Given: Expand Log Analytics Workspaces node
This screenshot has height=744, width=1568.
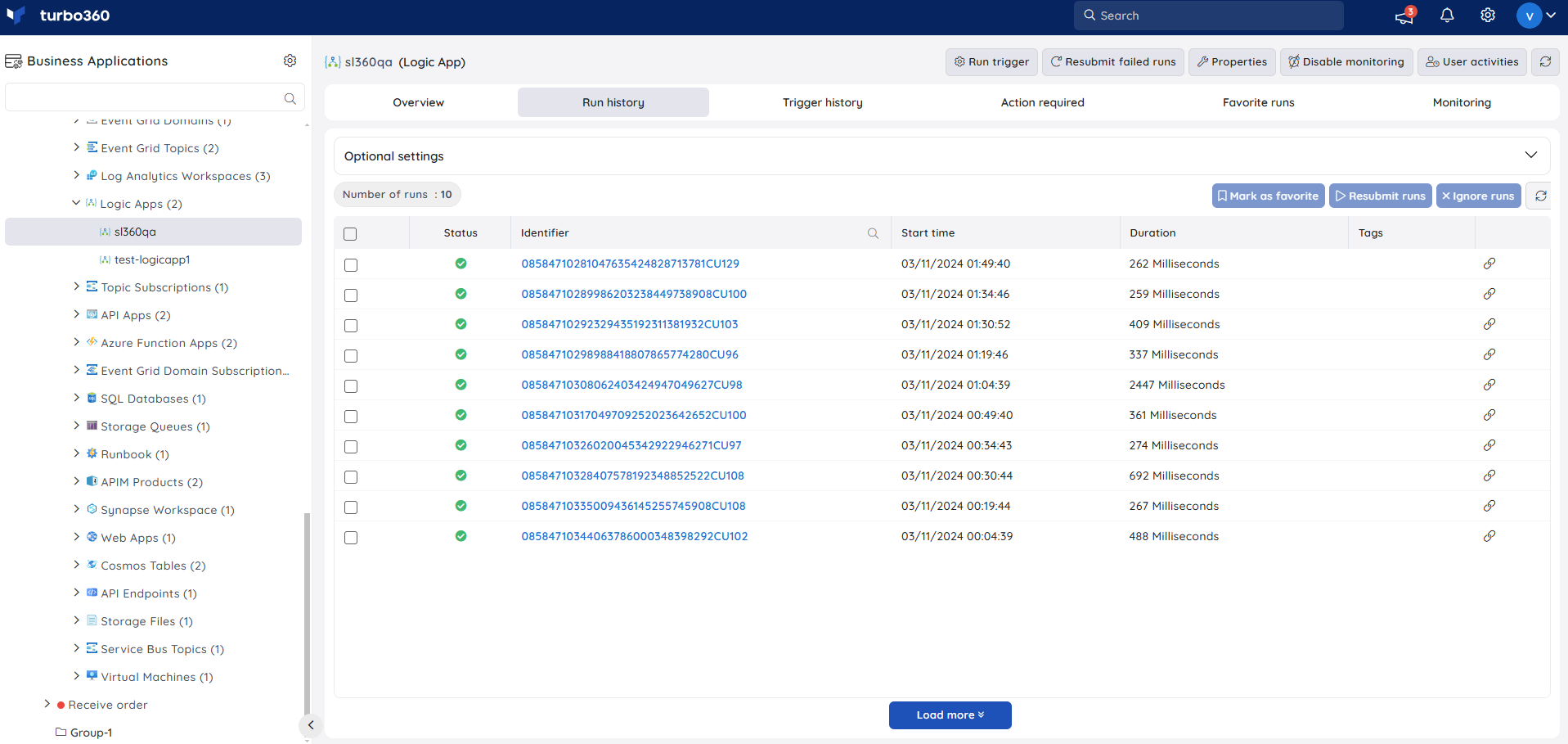Looking at the screenshot, I should tap(76, 175).
